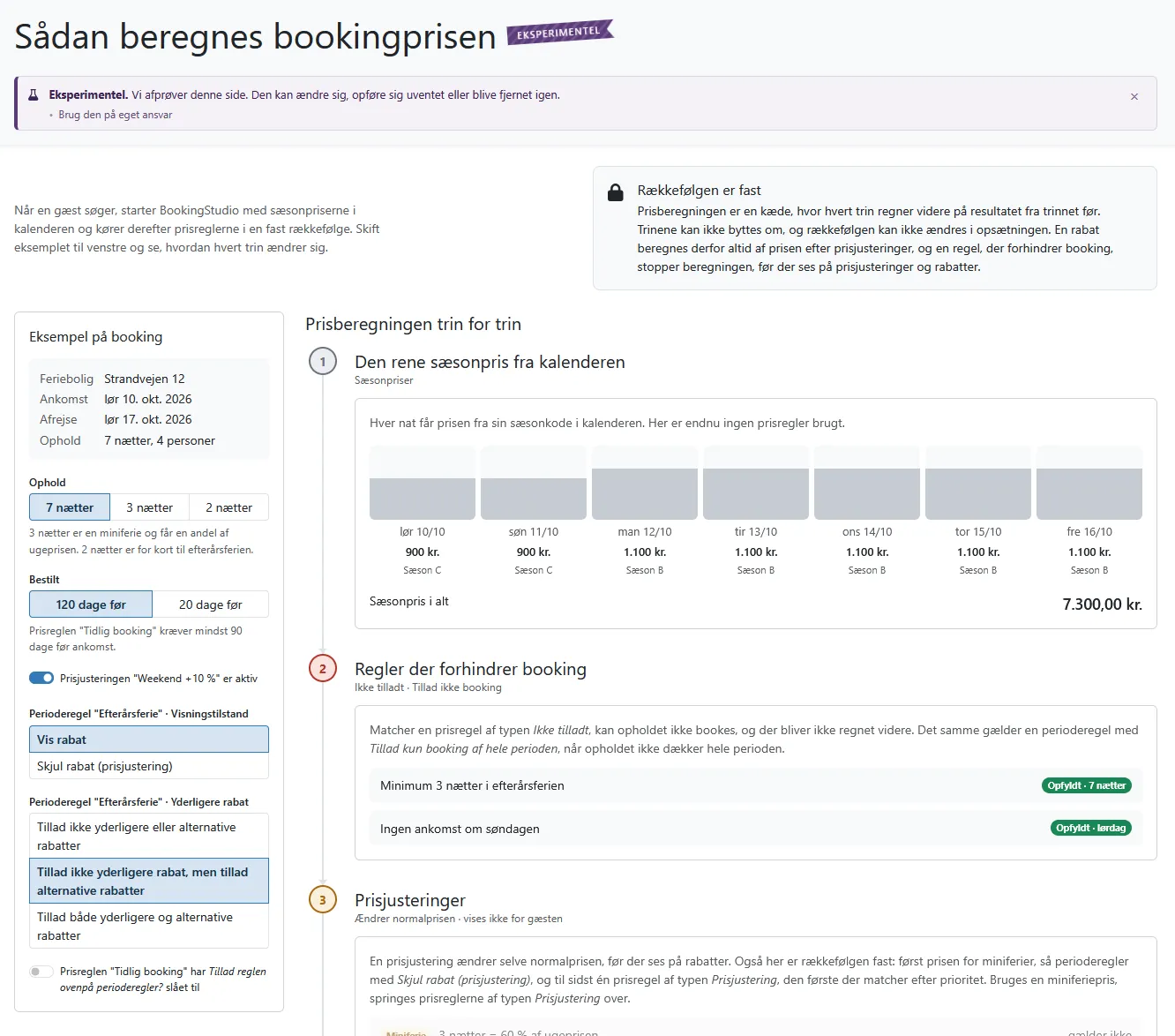The height and width of the screenshot is (1036, 1175).
Task: Click the orange step 3 circle
Action: 323,900
